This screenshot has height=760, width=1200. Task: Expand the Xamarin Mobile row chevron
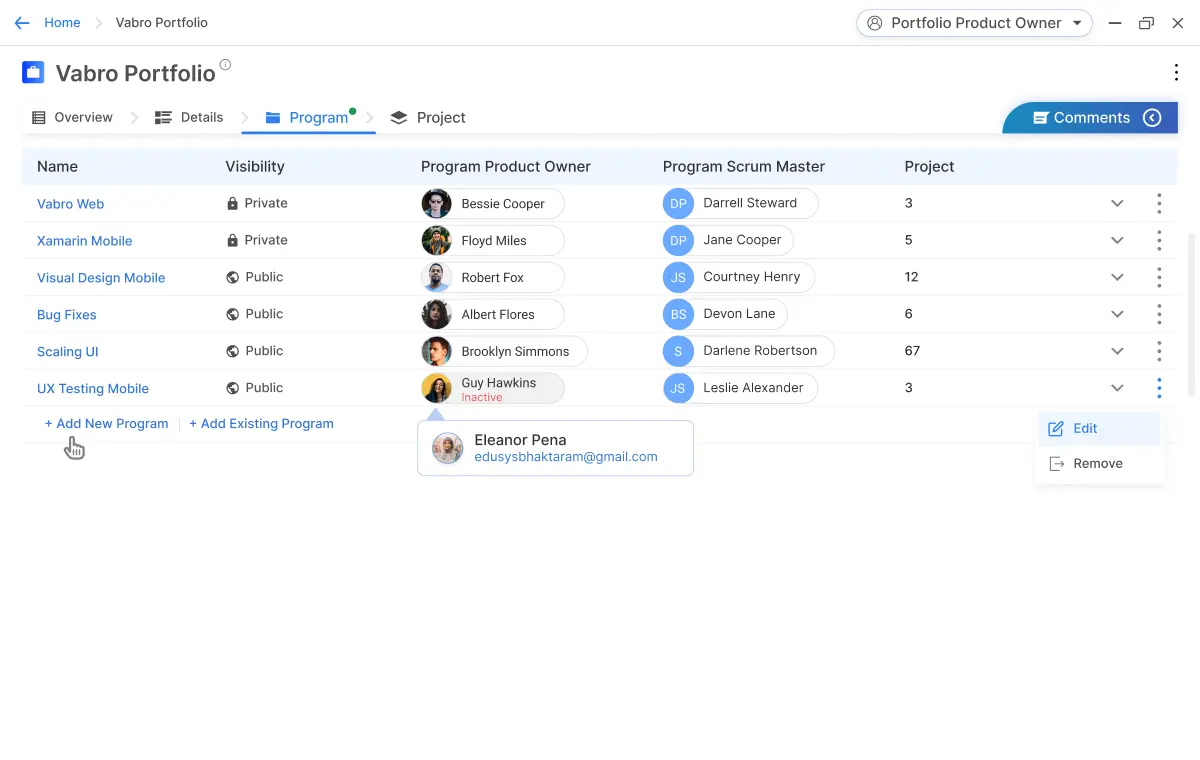tap(1117, 240)
